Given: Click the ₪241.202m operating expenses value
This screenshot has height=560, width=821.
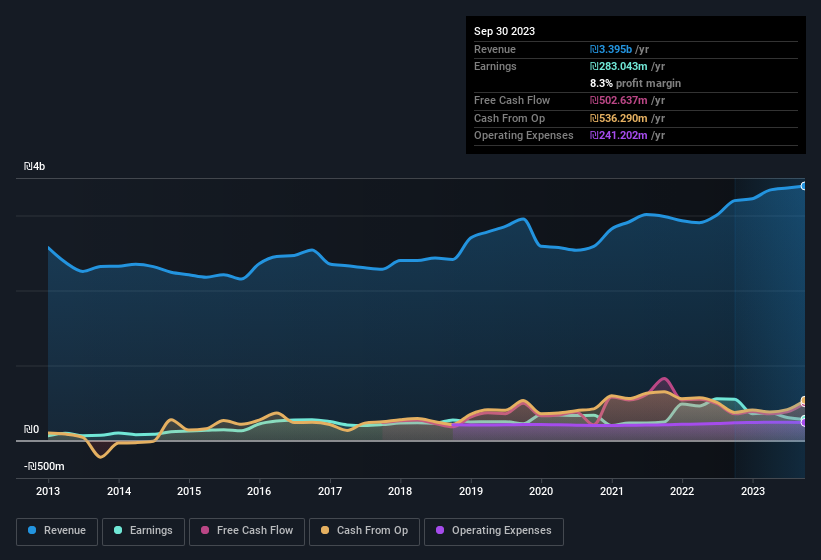Looking at the screenshot, I should 618,135.
